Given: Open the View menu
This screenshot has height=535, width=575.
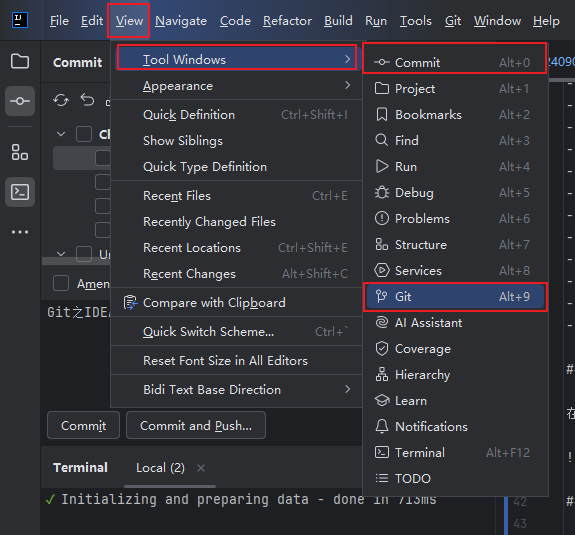Looking at the screenshot, I should coord(129,21).
